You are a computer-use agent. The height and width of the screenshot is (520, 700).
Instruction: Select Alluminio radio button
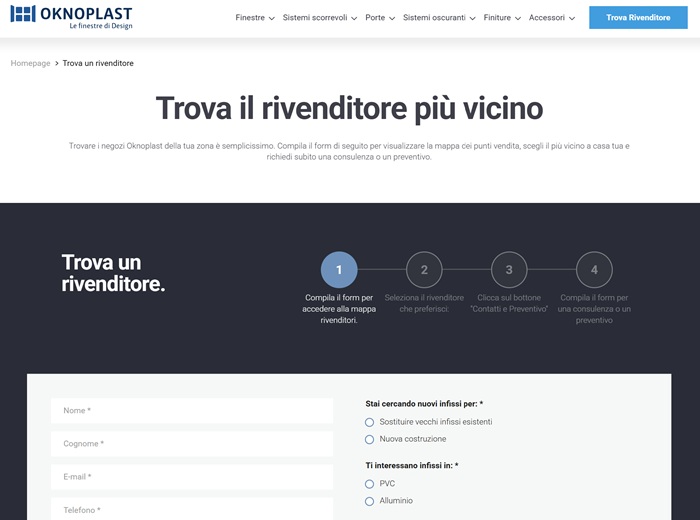coord(369,501)
